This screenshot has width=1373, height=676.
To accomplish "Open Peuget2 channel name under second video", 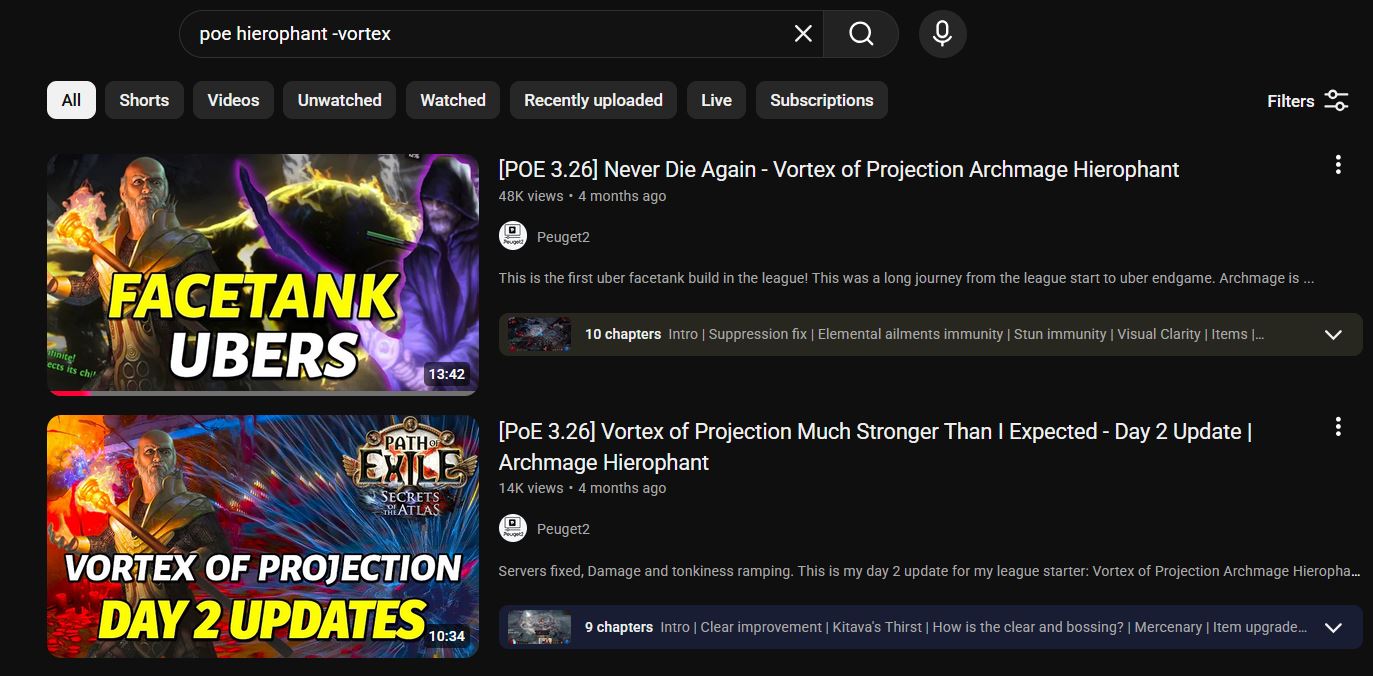I will point(563,529).
